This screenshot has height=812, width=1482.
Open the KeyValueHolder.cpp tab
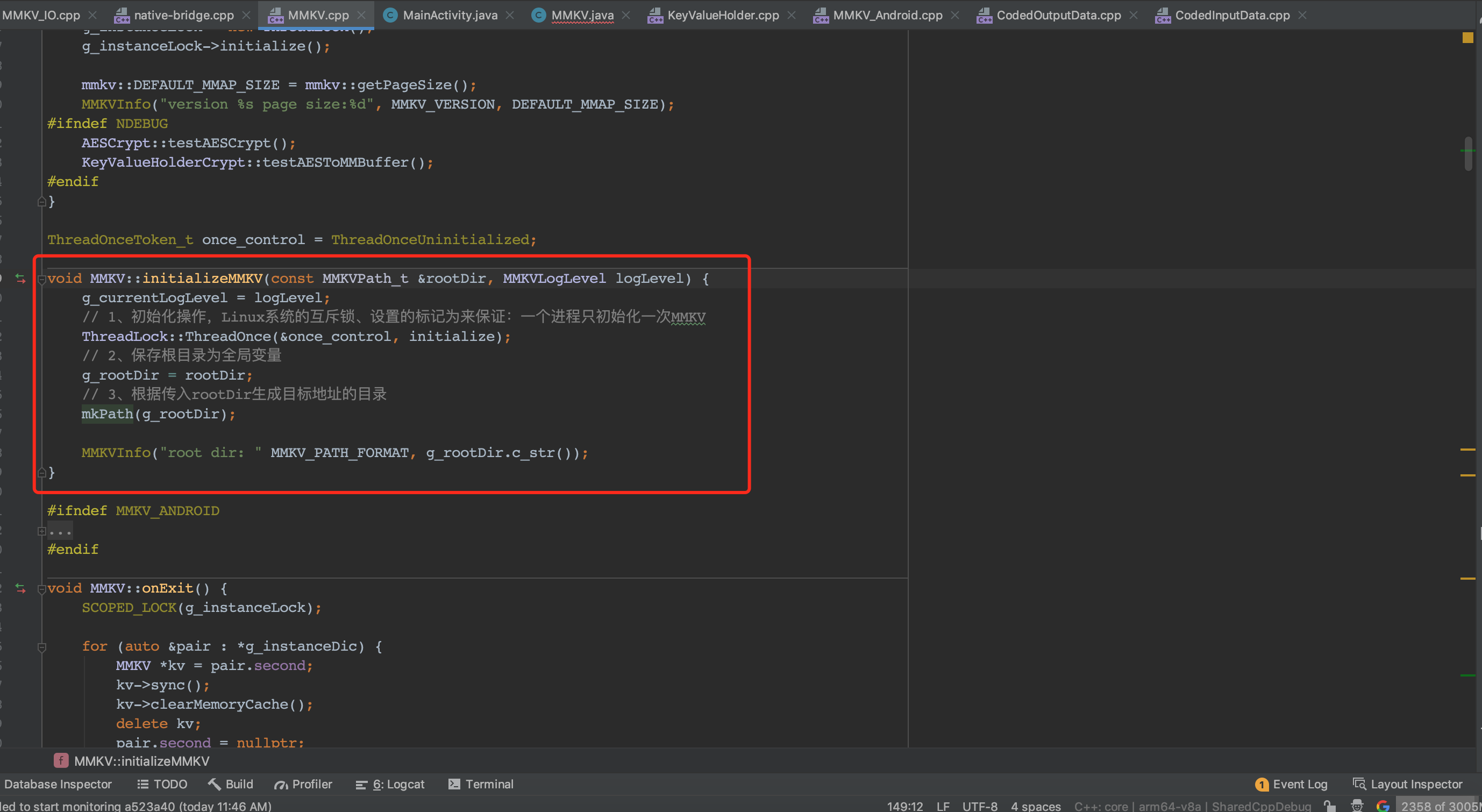tap(723, 15)
